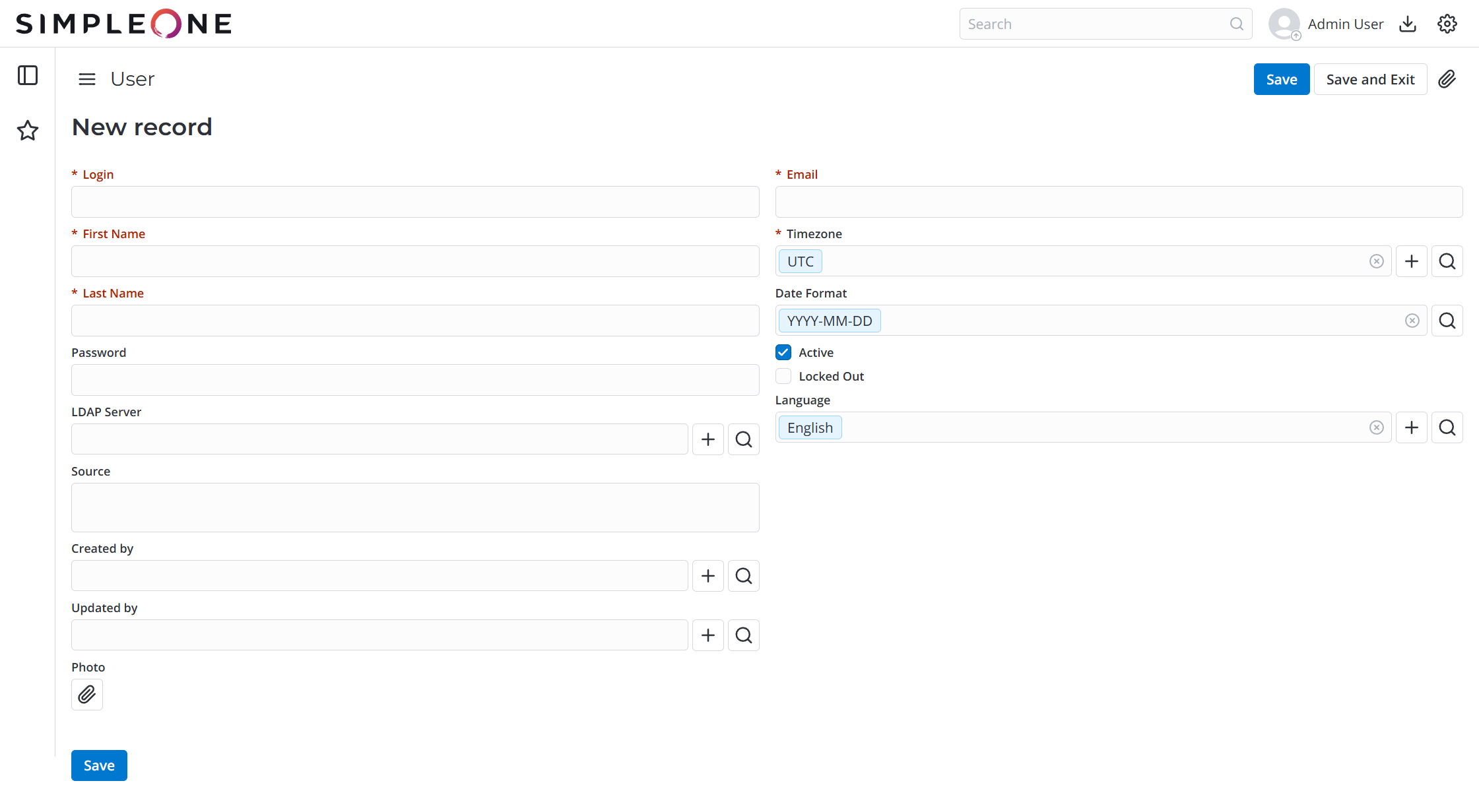Clear the UTC timezone tag
Screen dimensions: 1479x812
pyautogui.click(x=1377, y=261)
